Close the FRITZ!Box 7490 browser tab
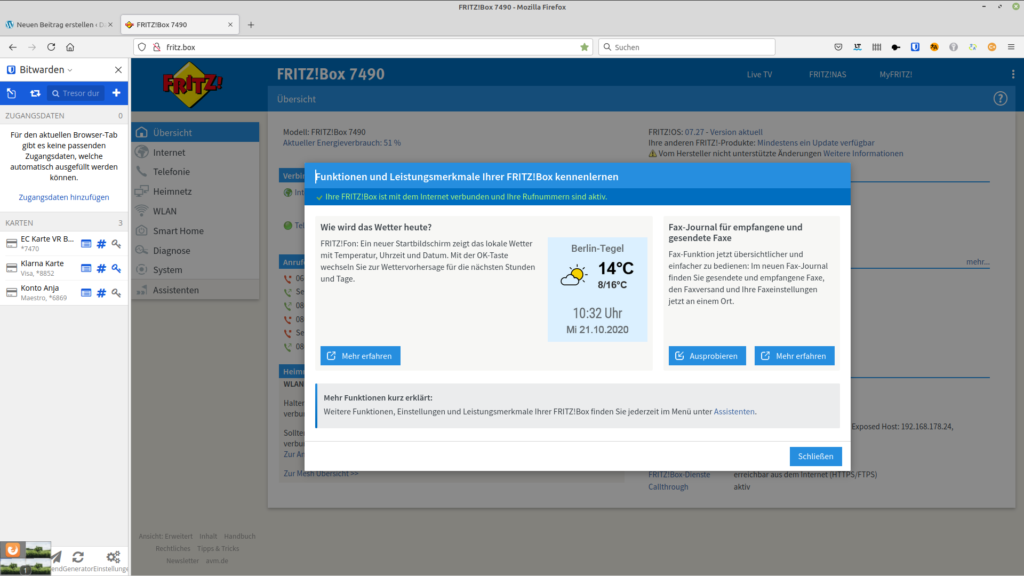The height and width of the screenshot is (576, 1024). coord(230,25)
